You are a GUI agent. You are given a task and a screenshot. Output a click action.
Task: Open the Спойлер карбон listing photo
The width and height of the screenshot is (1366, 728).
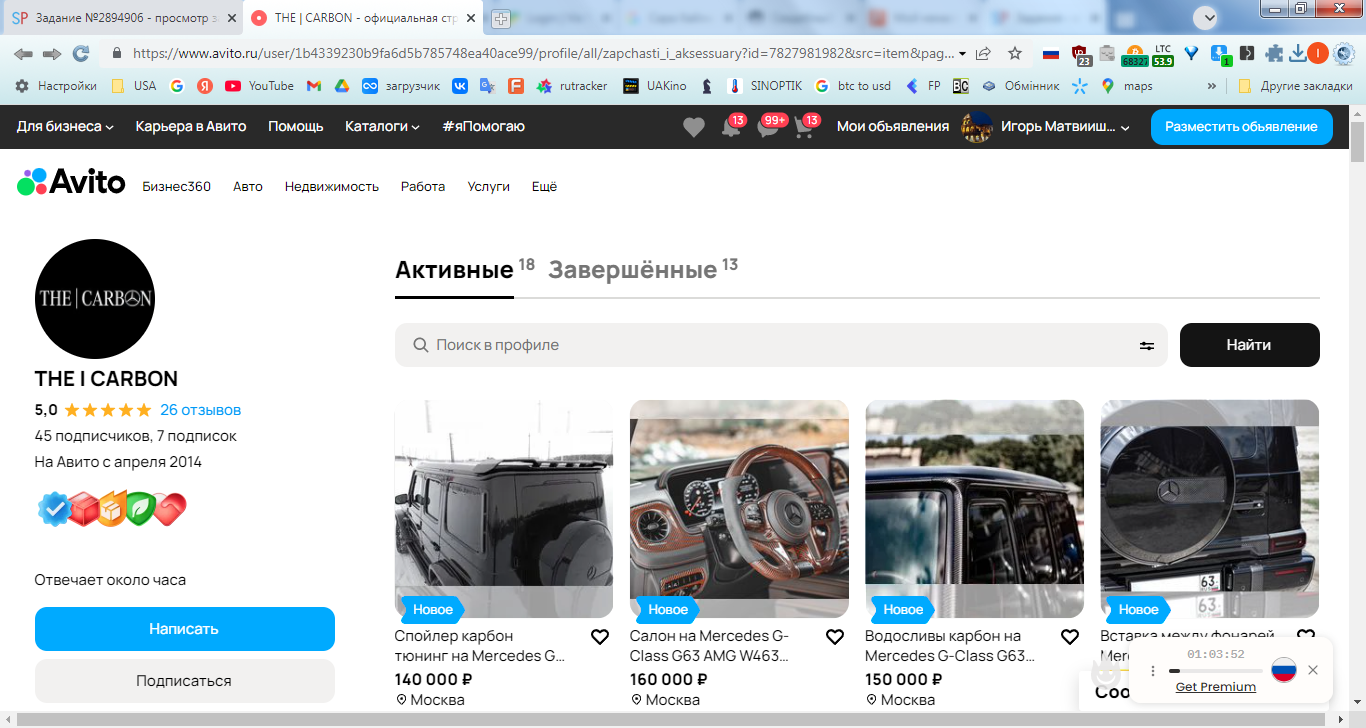(x=504, y=508)
